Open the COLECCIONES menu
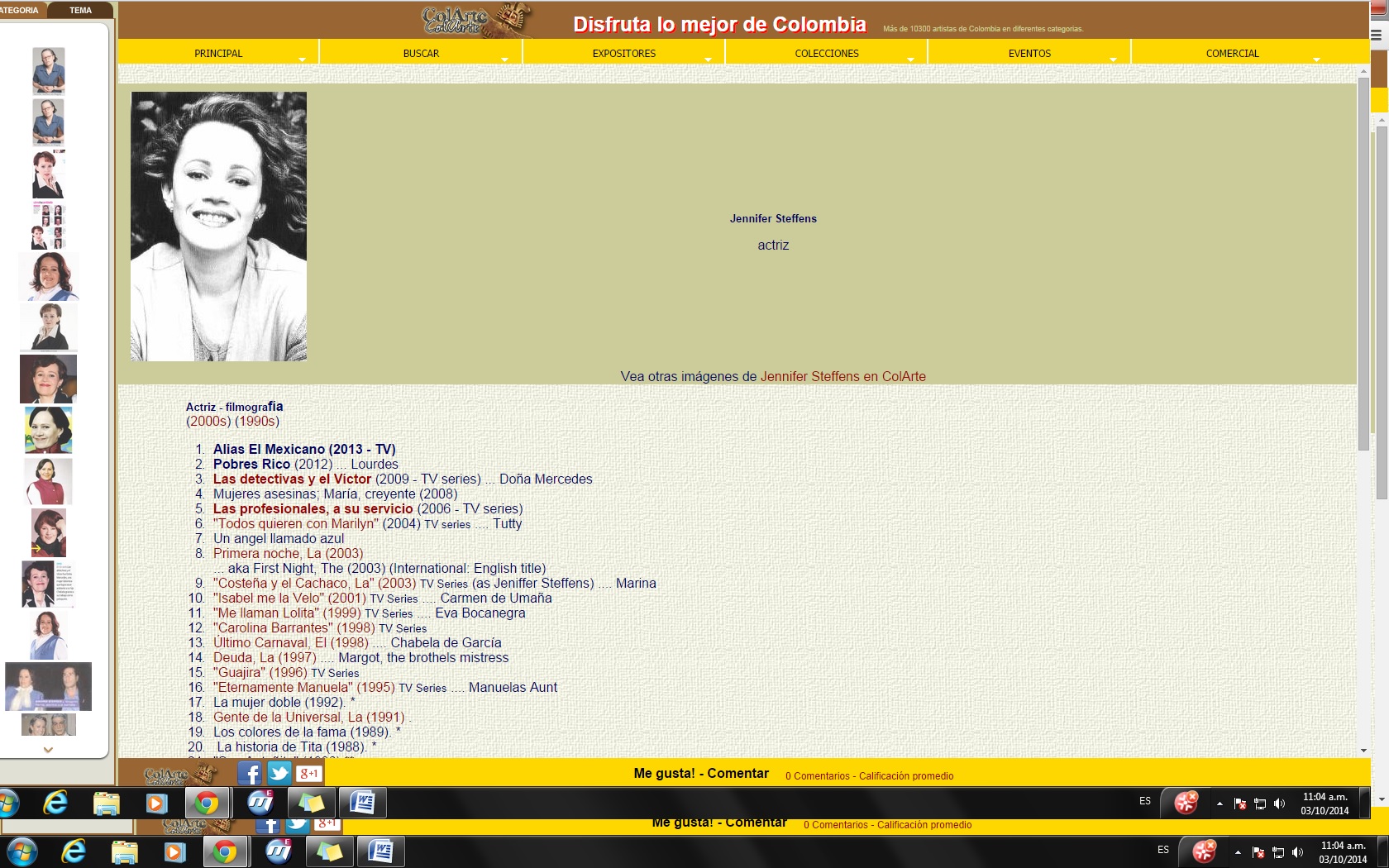This screenshot has width=1389, height=868. pos(826,53)
